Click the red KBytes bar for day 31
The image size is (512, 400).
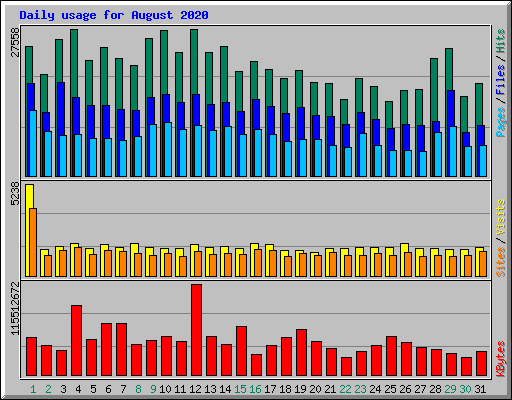[481, 363]
